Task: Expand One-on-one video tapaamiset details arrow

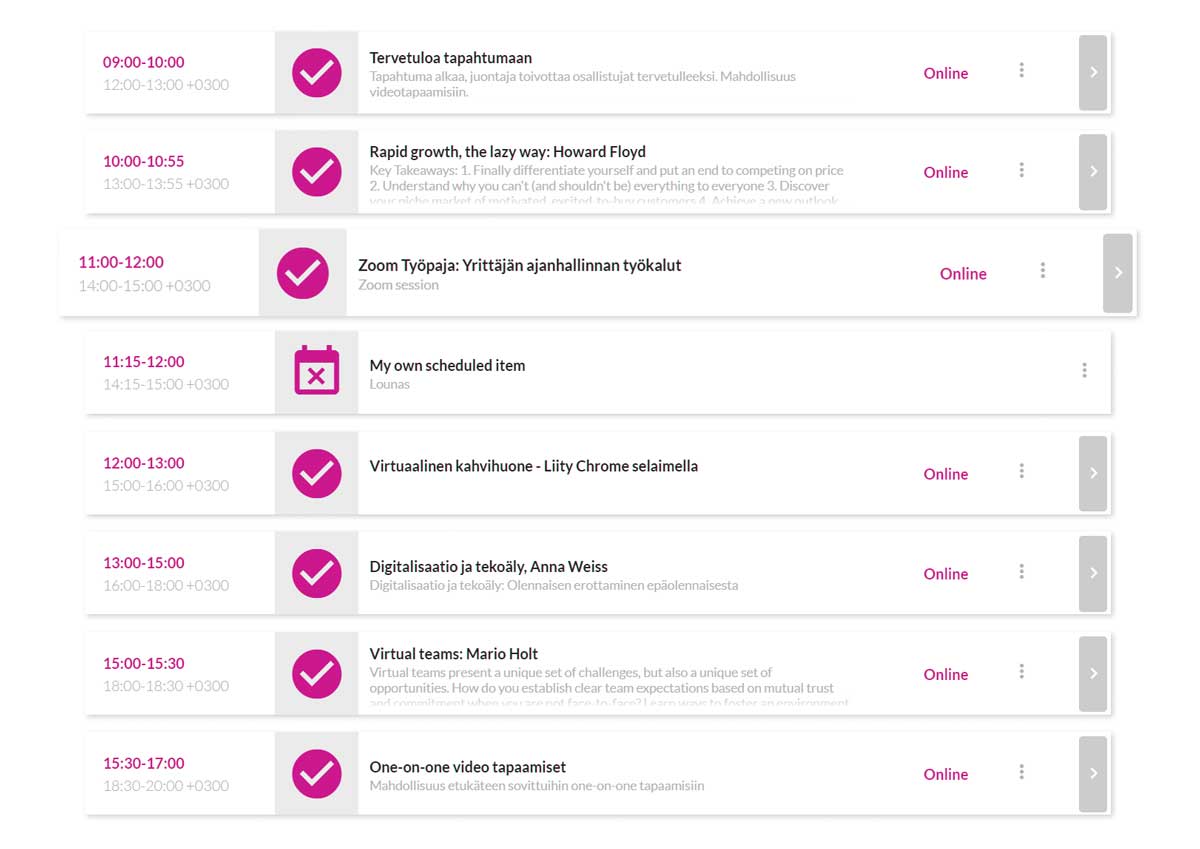Action: click(x=1093, y=773)
